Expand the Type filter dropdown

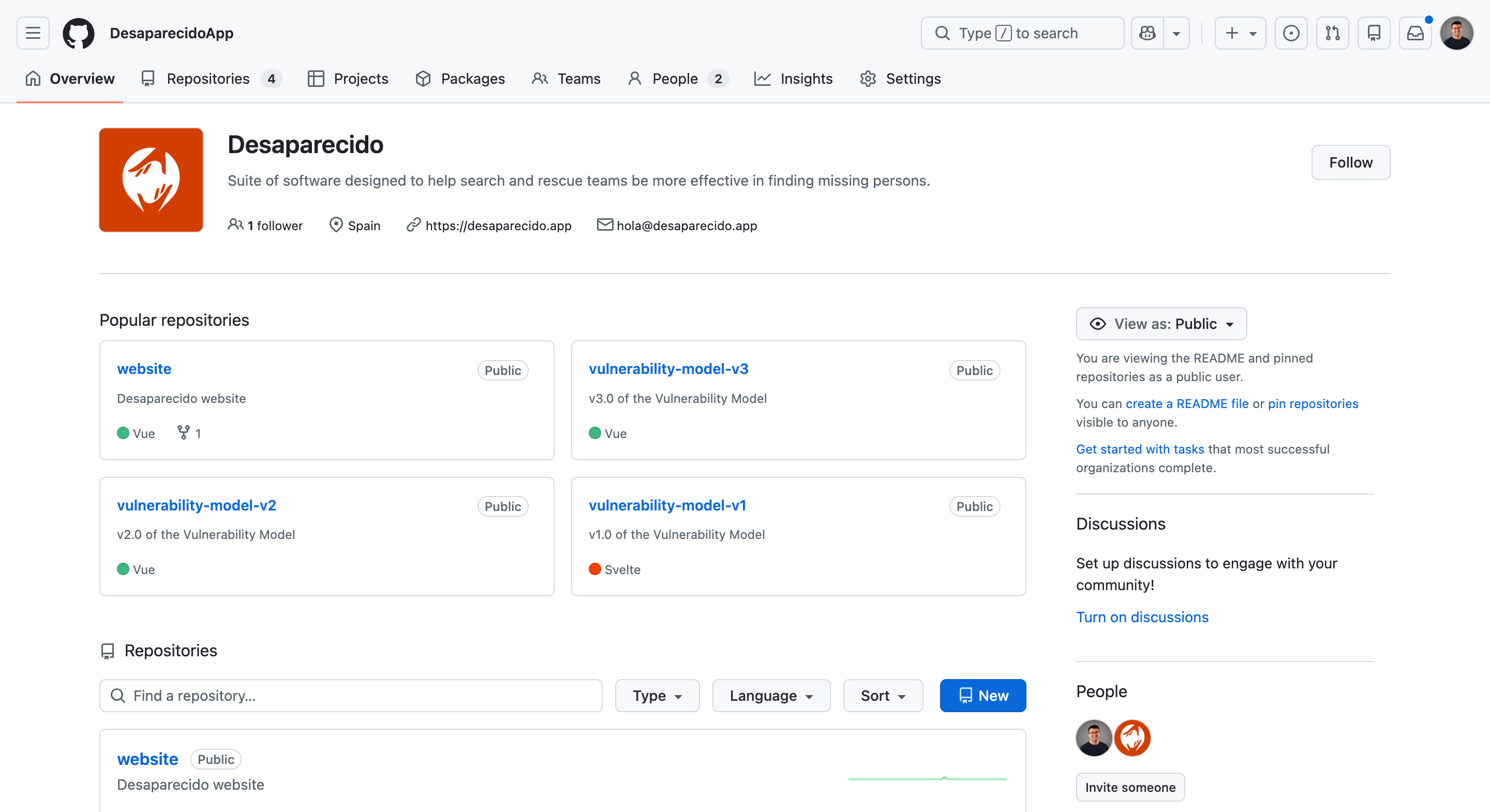pyautogui.click(x=658, y=696)
